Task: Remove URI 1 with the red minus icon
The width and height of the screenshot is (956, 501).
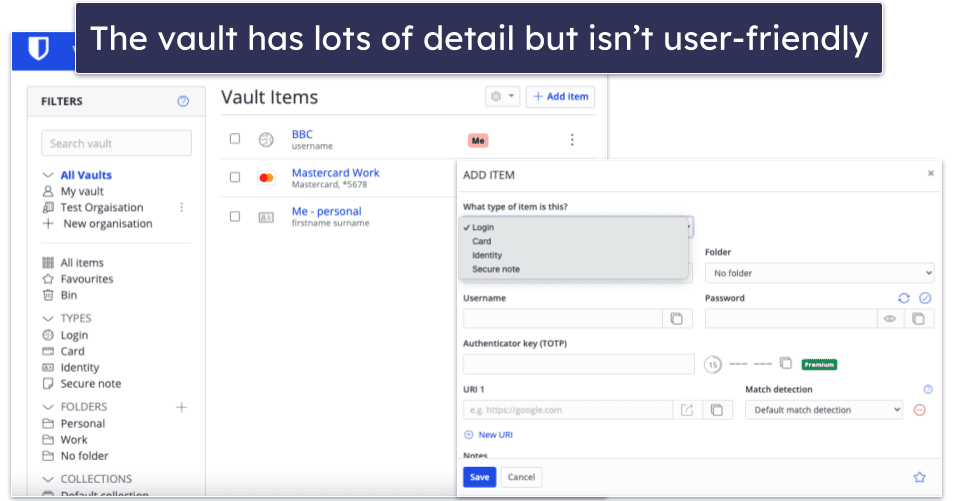Action: click(x=920, y=410)
